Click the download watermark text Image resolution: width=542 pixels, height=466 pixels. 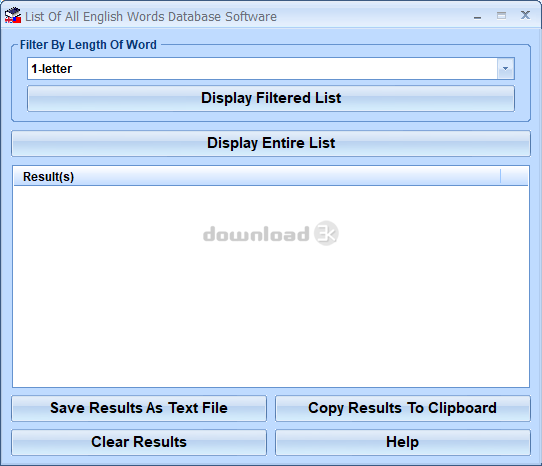pos(256,234)
